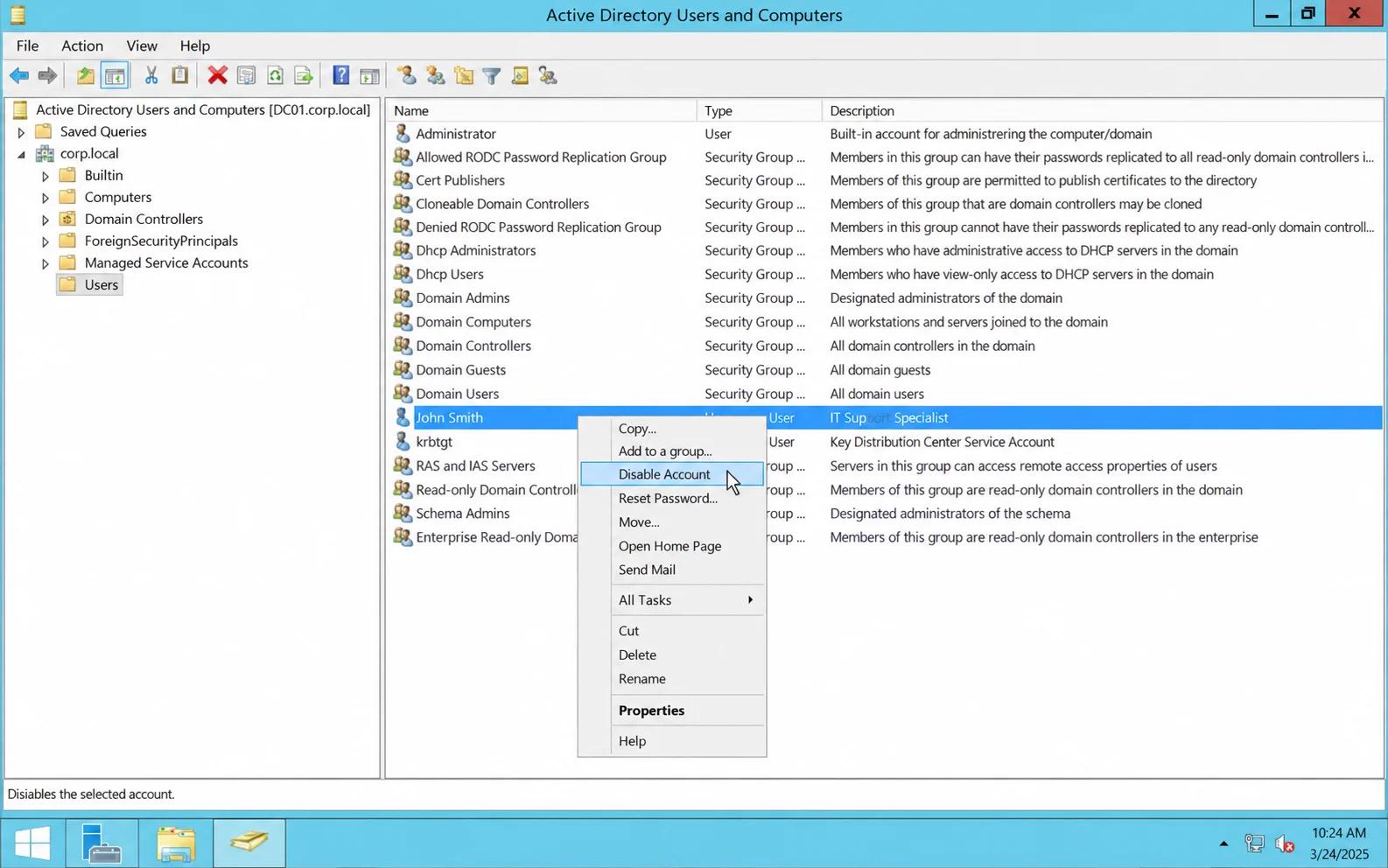Select Reset Password... in the context menu

(672, 498)
